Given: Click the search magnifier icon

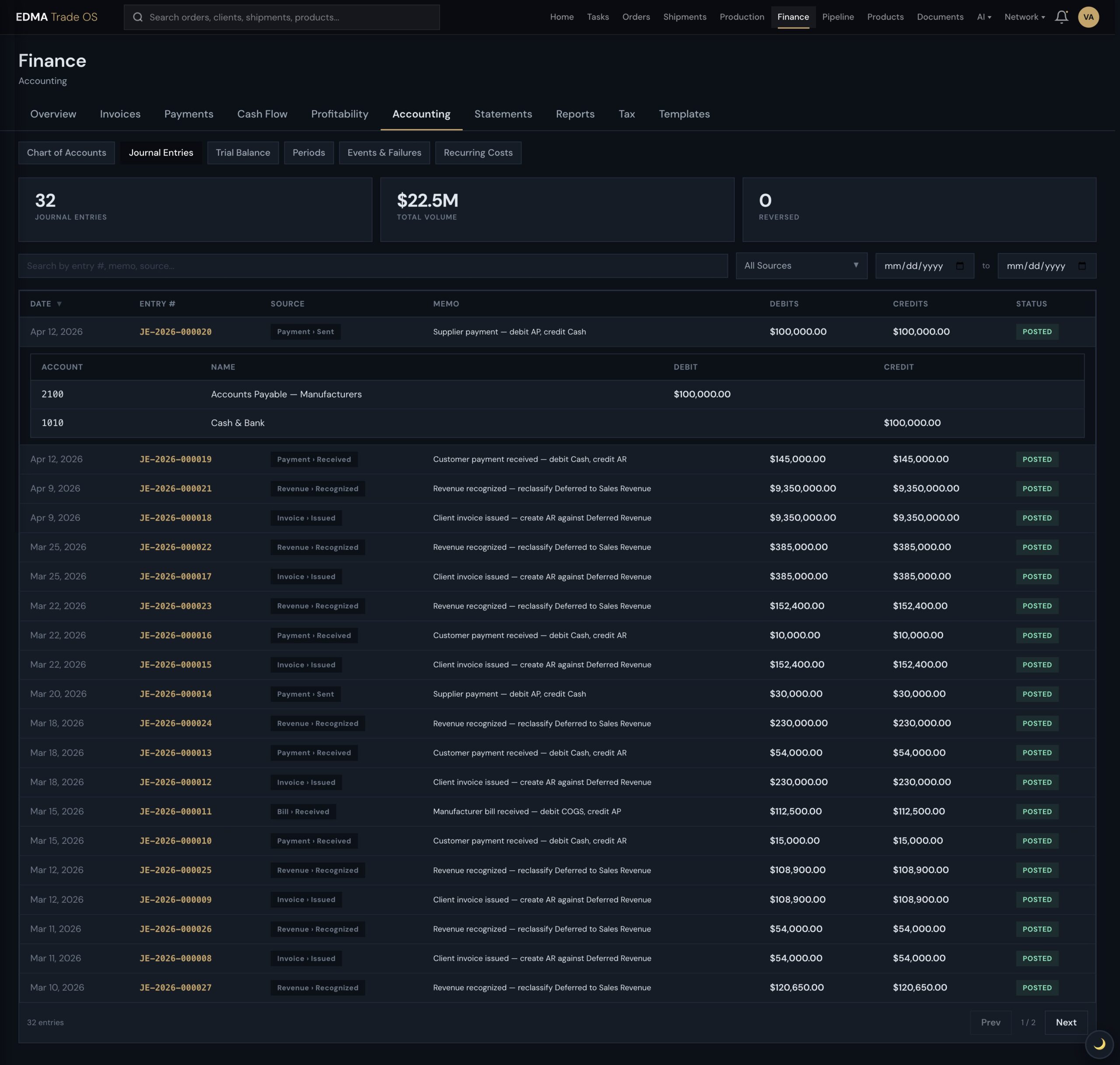Looking at the screenshot, I should coord(137,17).
